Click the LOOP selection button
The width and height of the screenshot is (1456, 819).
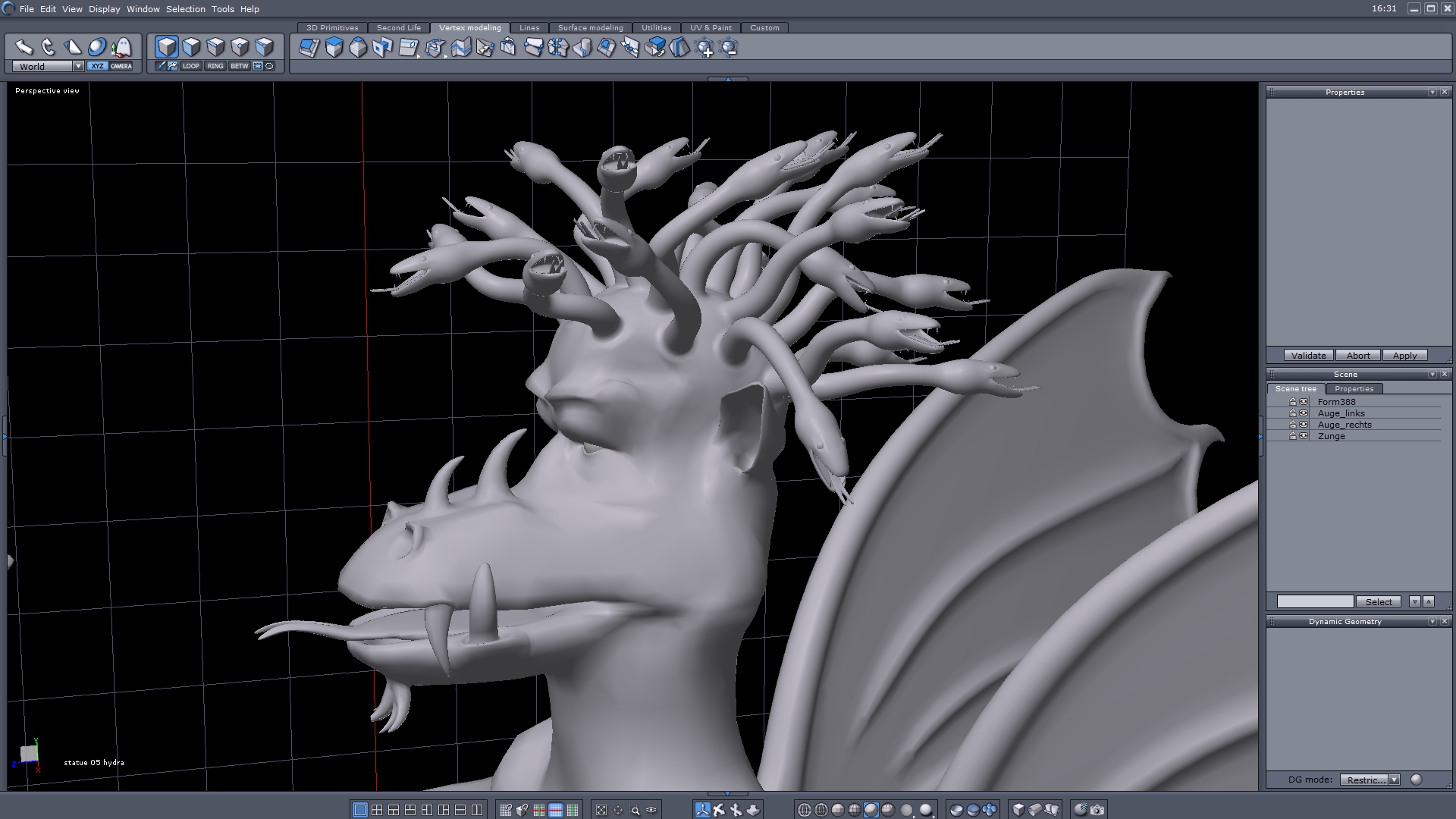190,66
